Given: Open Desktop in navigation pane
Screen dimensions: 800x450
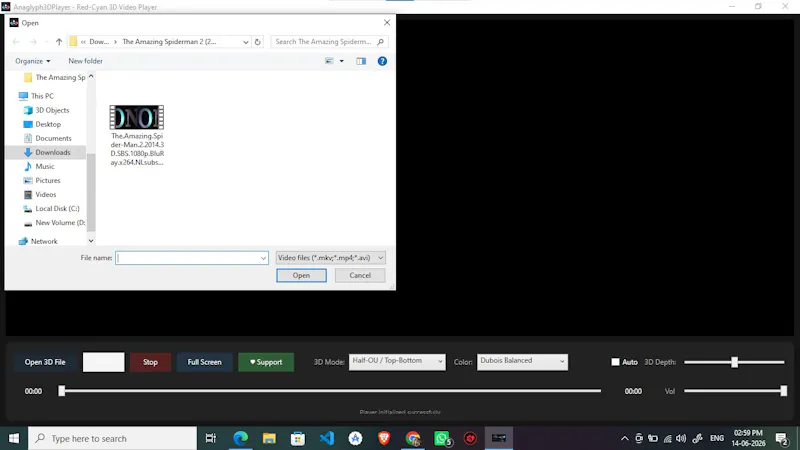Looking at the screenshot, I should point(42,124).
